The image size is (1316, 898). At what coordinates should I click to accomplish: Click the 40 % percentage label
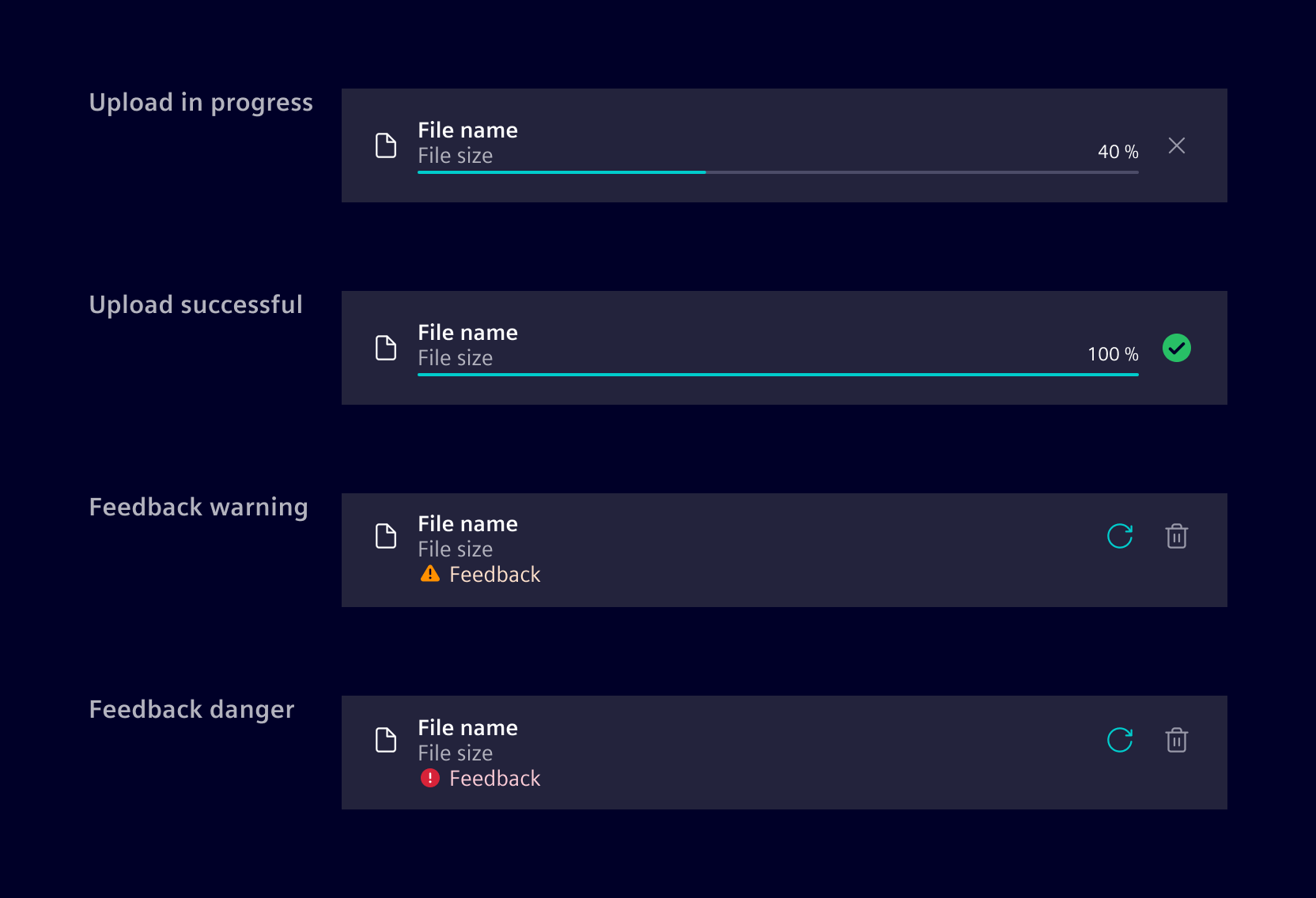click(1117, 152)
